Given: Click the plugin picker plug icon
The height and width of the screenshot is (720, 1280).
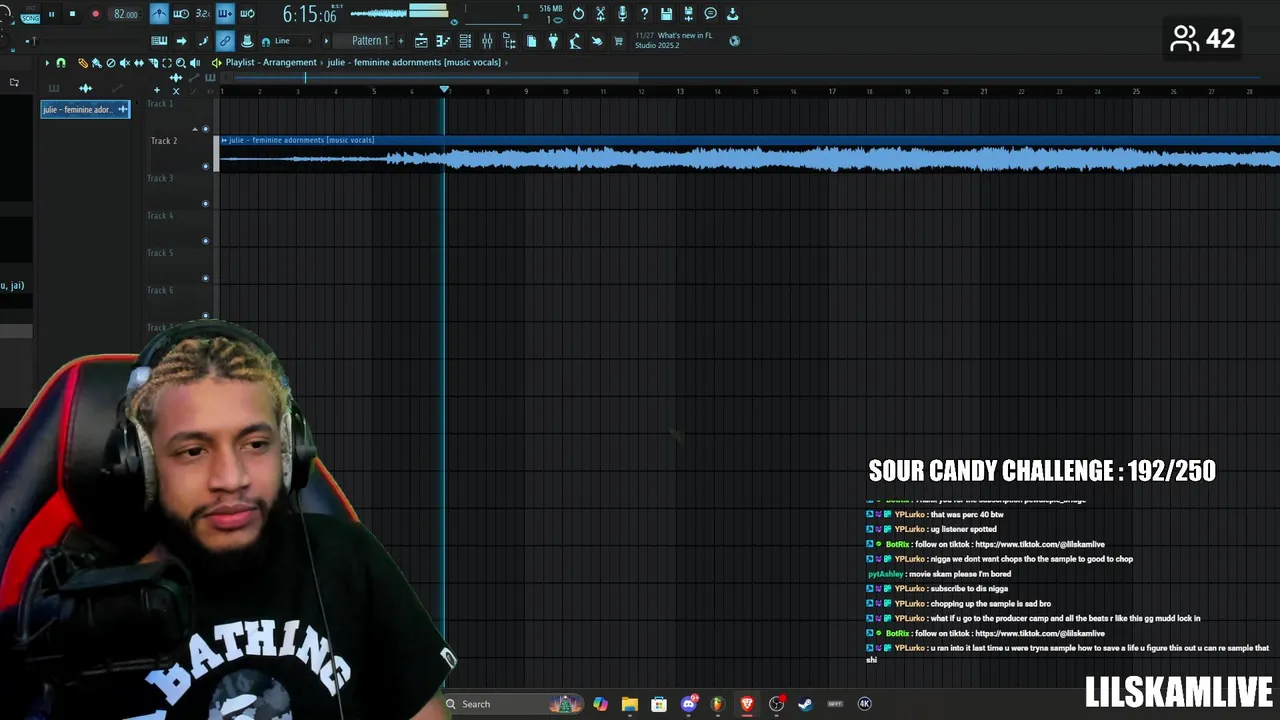Looking at the screenshot, I should (x=553, y=41).
